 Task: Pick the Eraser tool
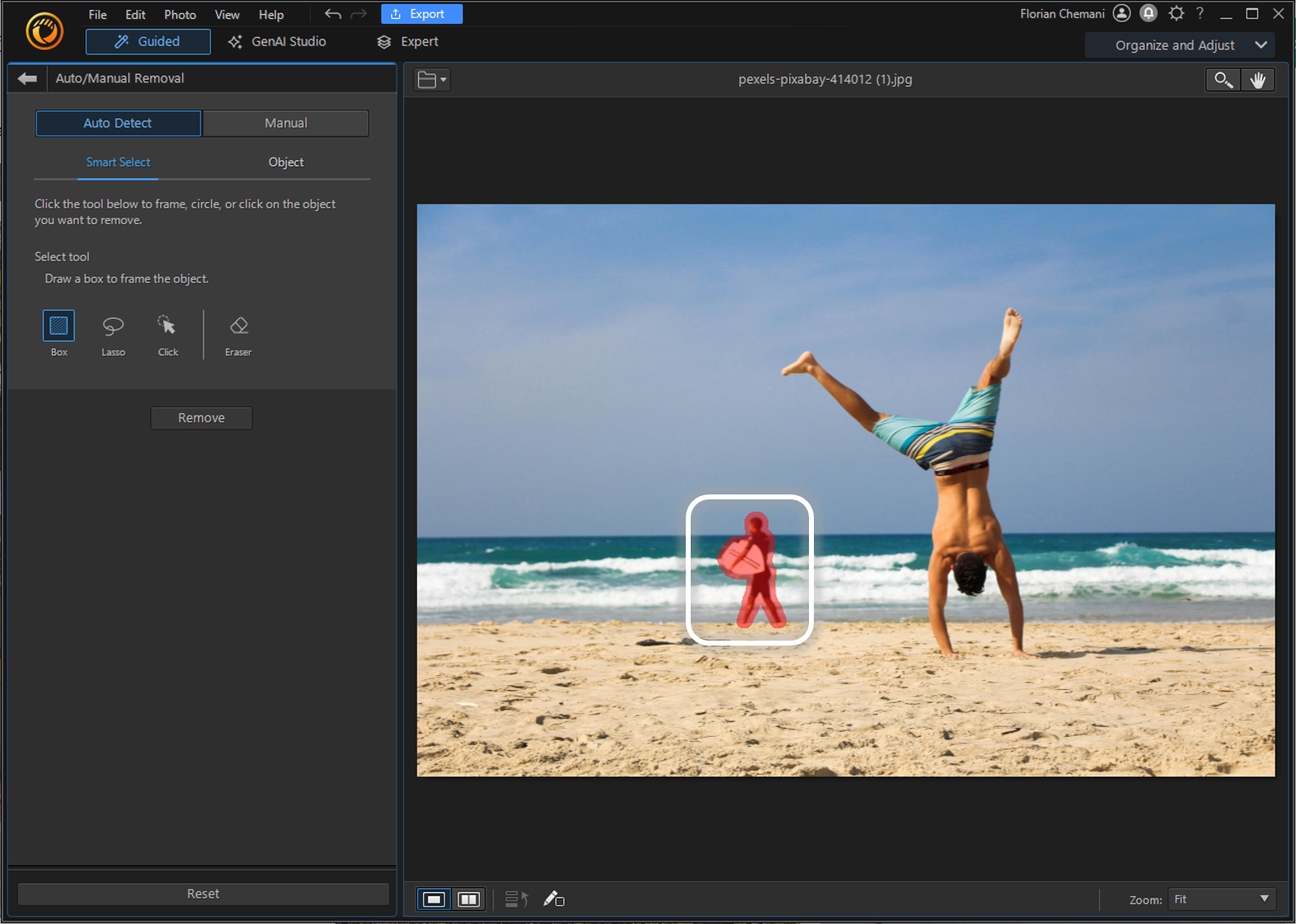[238, 326]
